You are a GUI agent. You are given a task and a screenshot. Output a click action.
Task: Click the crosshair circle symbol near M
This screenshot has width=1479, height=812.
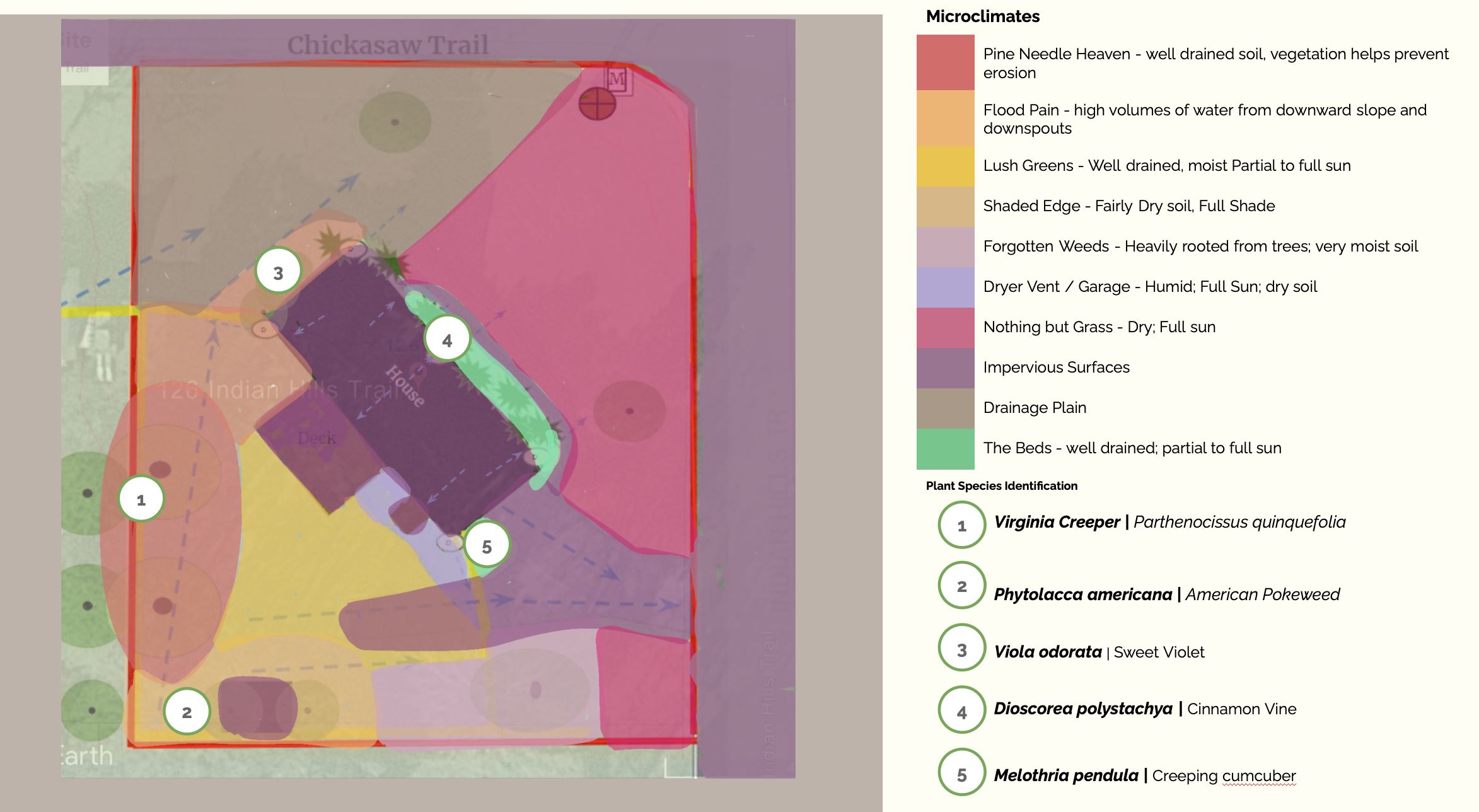point(597,102)
